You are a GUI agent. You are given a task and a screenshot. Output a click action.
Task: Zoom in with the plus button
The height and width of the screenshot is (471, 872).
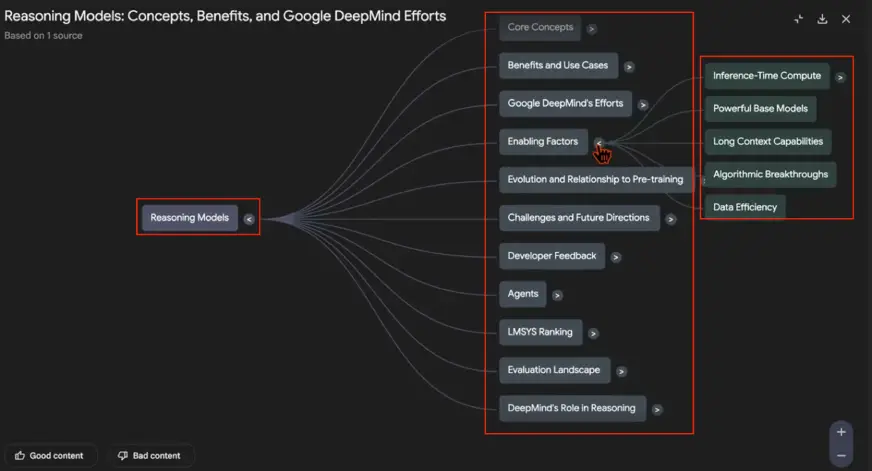pyautogui.click(x=841, y=432)
